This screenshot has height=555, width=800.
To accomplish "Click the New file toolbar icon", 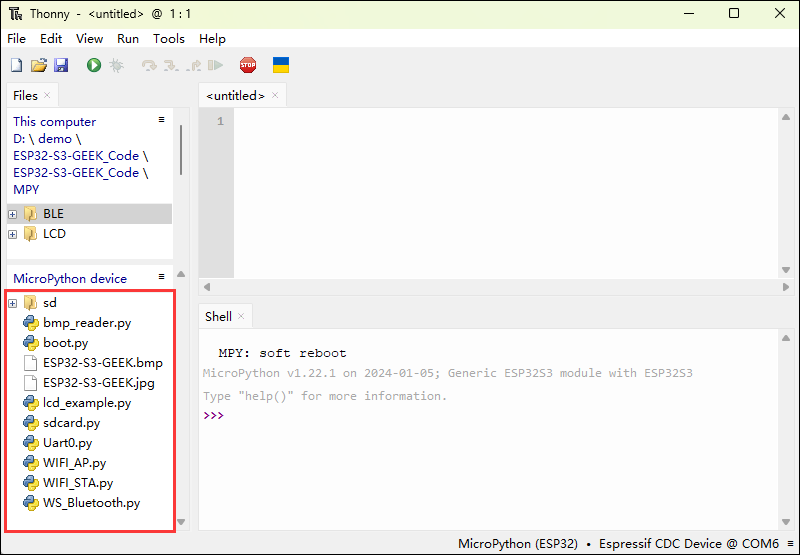I will point(16,65).
